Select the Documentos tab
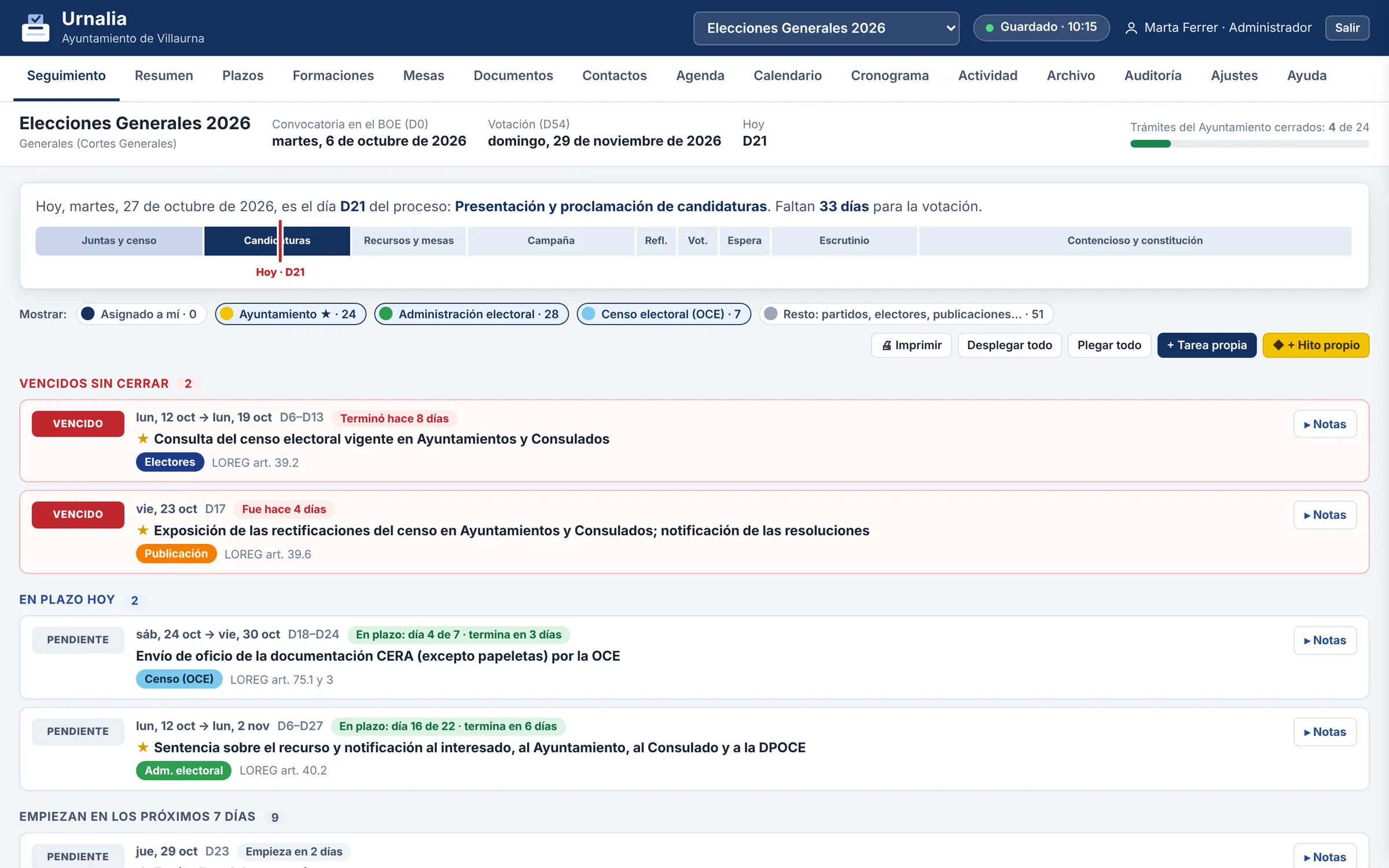This screenshot has height=868, width=1389. coord(513,76)
